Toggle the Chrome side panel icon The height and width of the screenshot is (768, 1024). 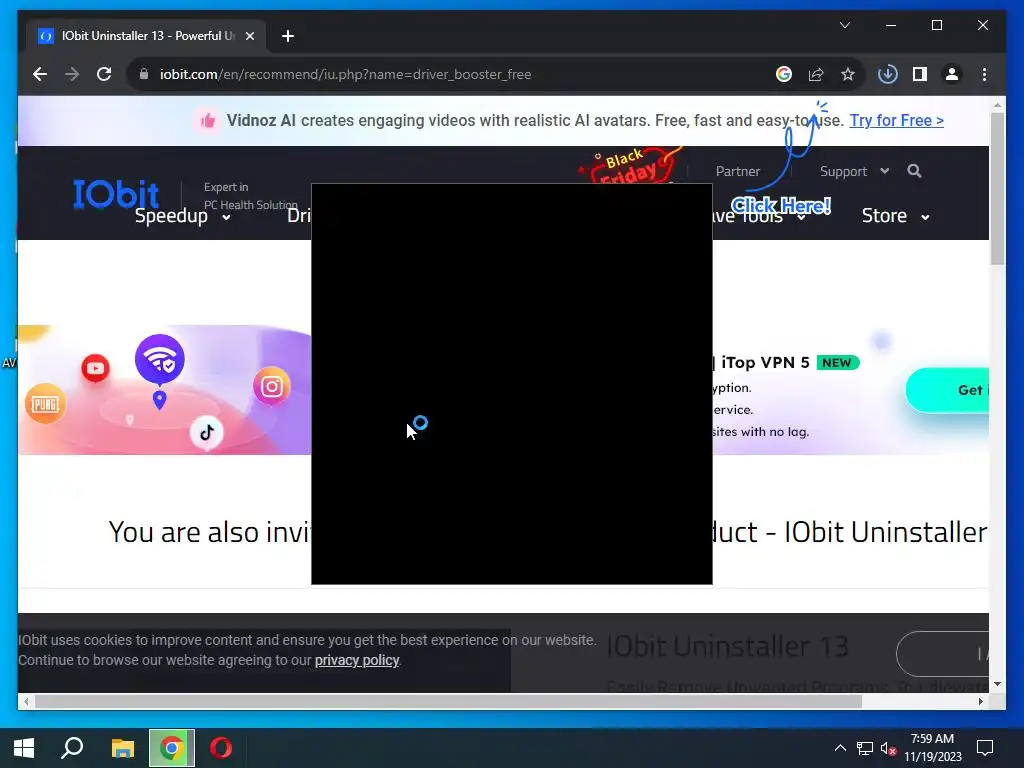[920, 74]
